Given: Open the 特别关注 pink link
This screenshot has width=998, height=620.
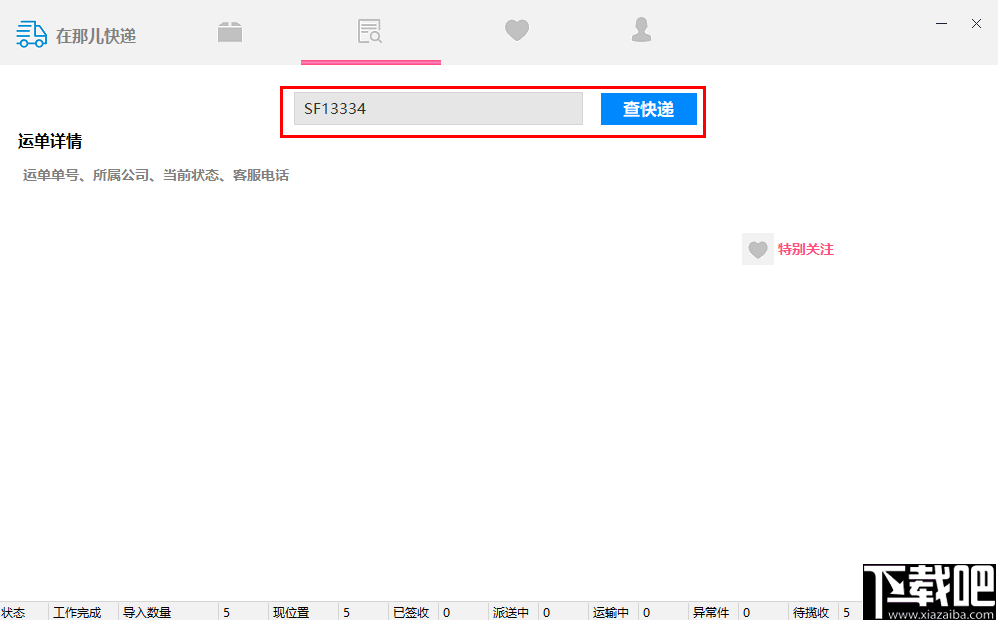Looking at the screenshot, I should point(805,248).
